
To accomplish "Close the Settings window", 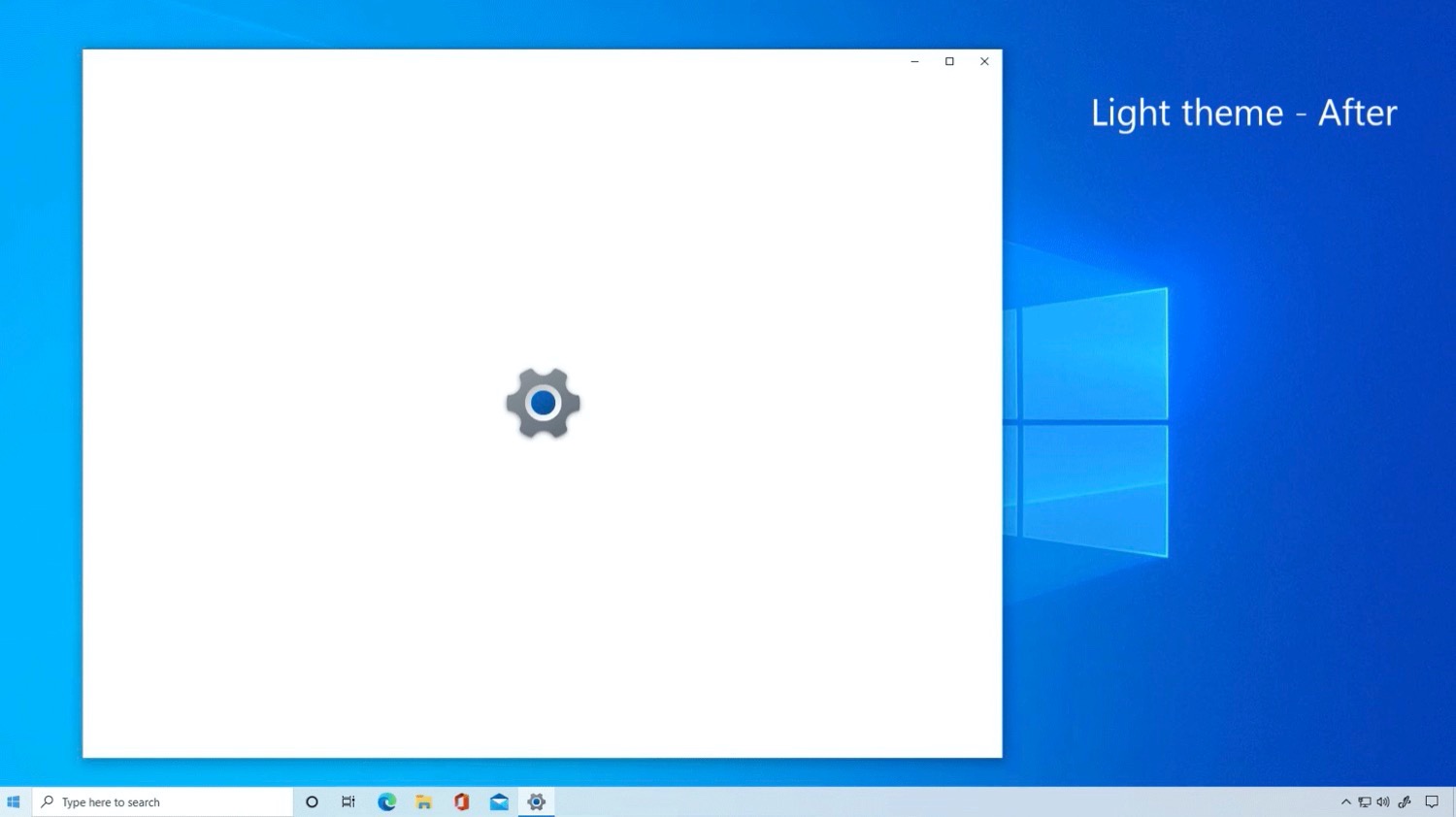I will tap(984, 61).
